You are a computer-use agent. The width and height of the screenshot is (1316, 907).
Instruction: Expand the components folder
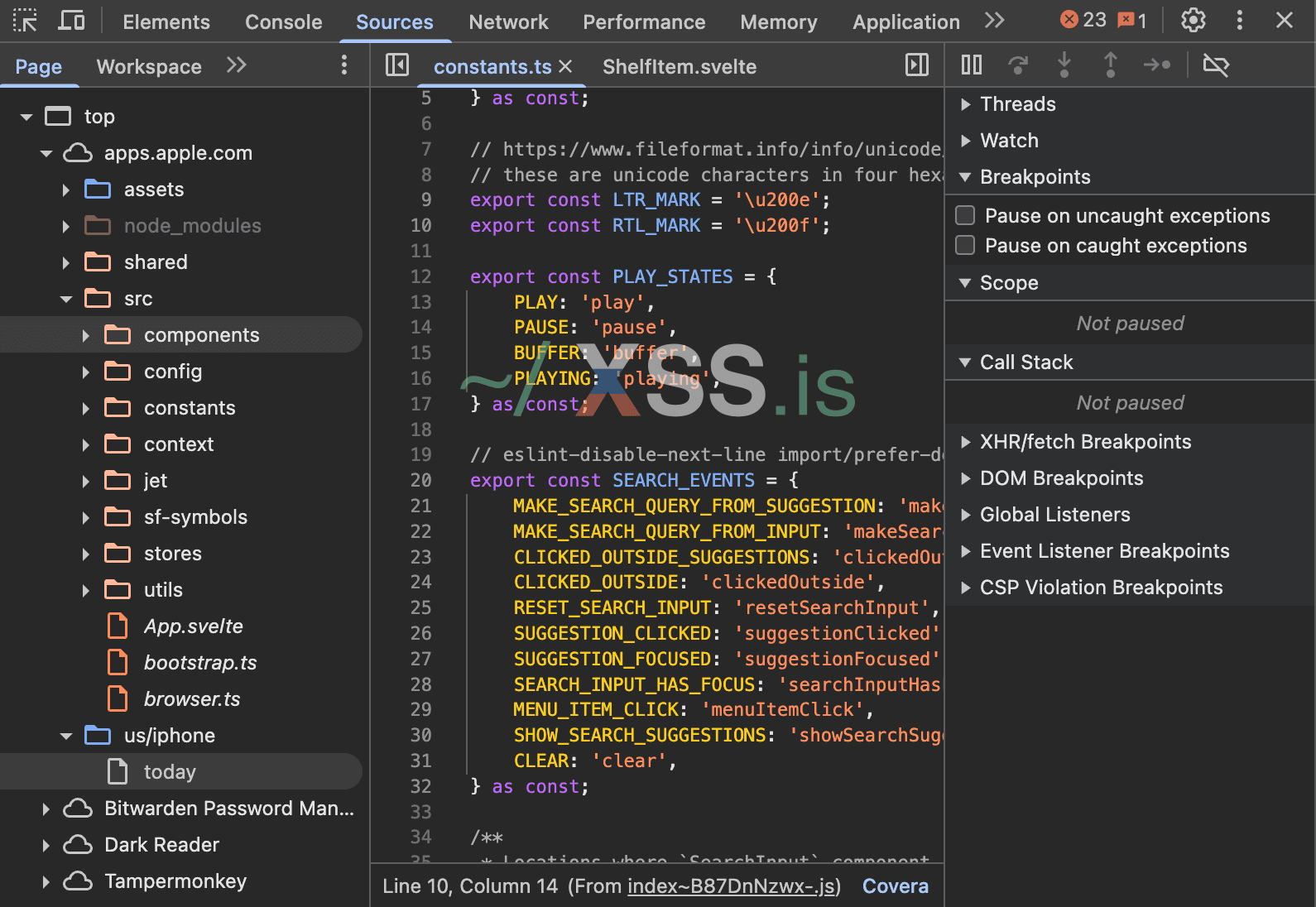click(86, 335)
